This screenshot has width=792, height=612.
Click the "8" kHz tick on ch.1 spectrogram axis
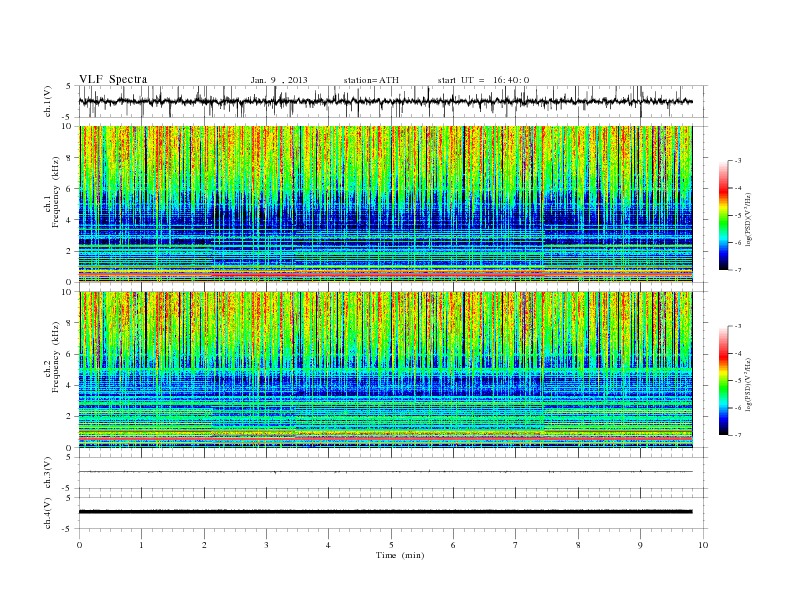[x=70, y=158]
